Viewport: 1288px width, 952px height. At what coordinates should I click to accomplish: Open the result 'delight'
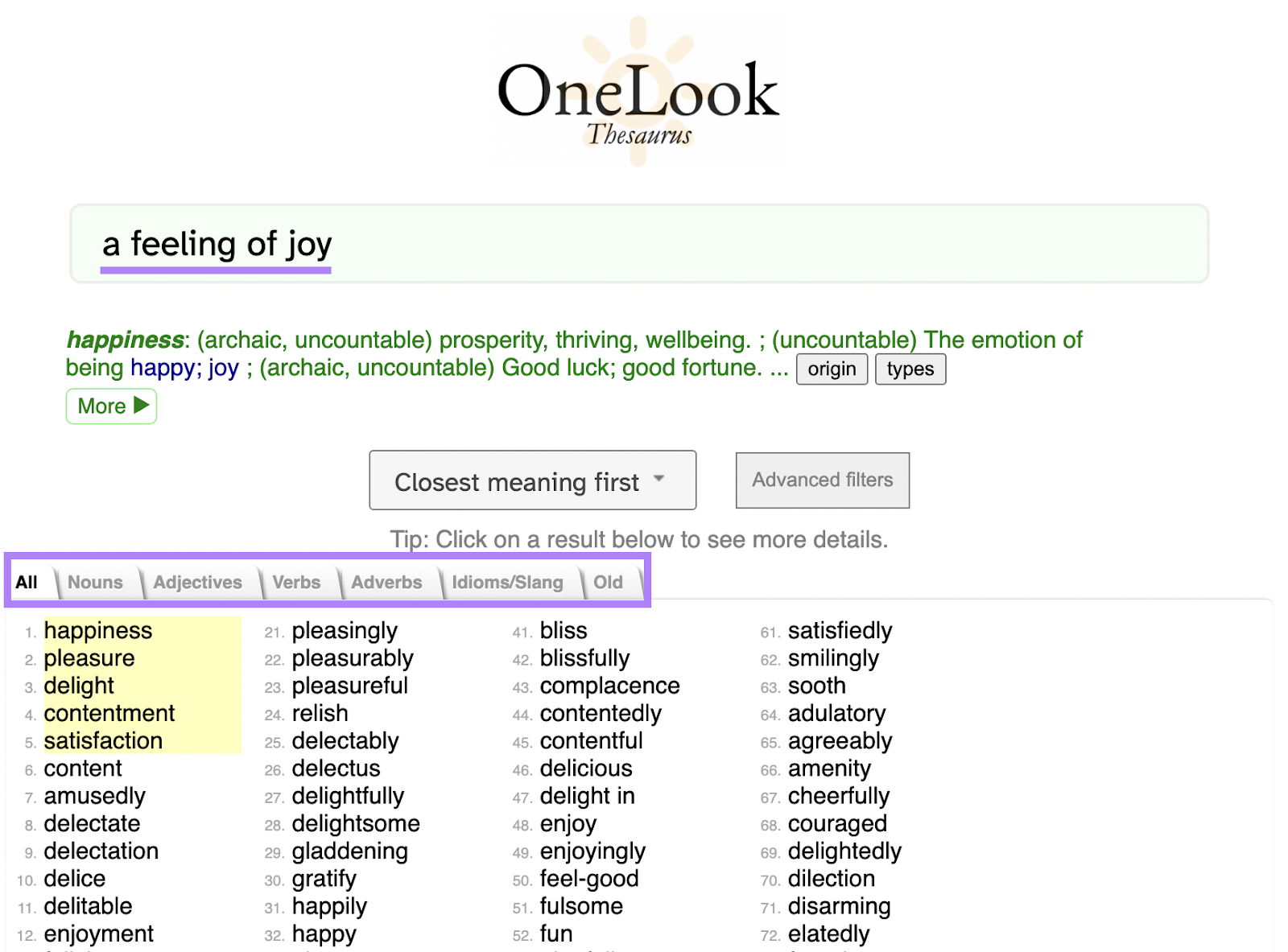[79, 686]
